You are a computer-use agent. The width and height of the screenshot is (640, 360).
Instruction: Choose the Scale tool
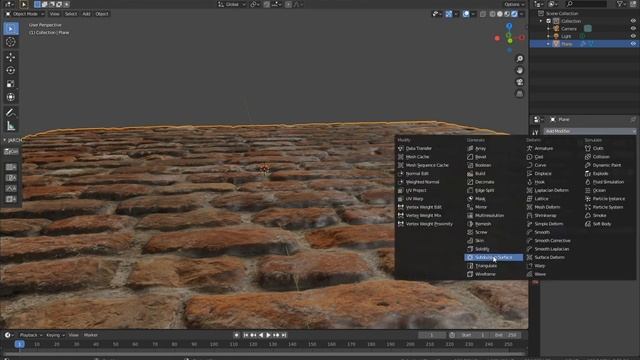click(x=11, y=84)
